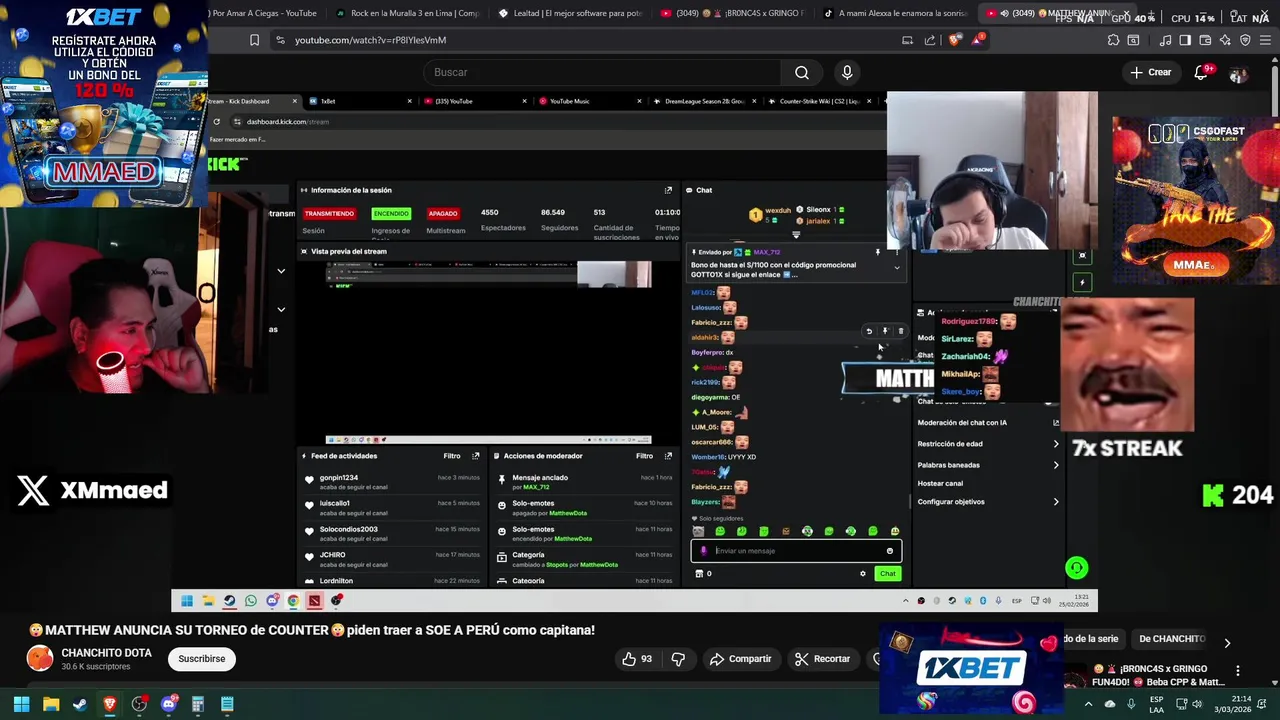Viewport: 1280px width, 720px height.
Task: Open File Explorer from taskbar
Action: 51,705
